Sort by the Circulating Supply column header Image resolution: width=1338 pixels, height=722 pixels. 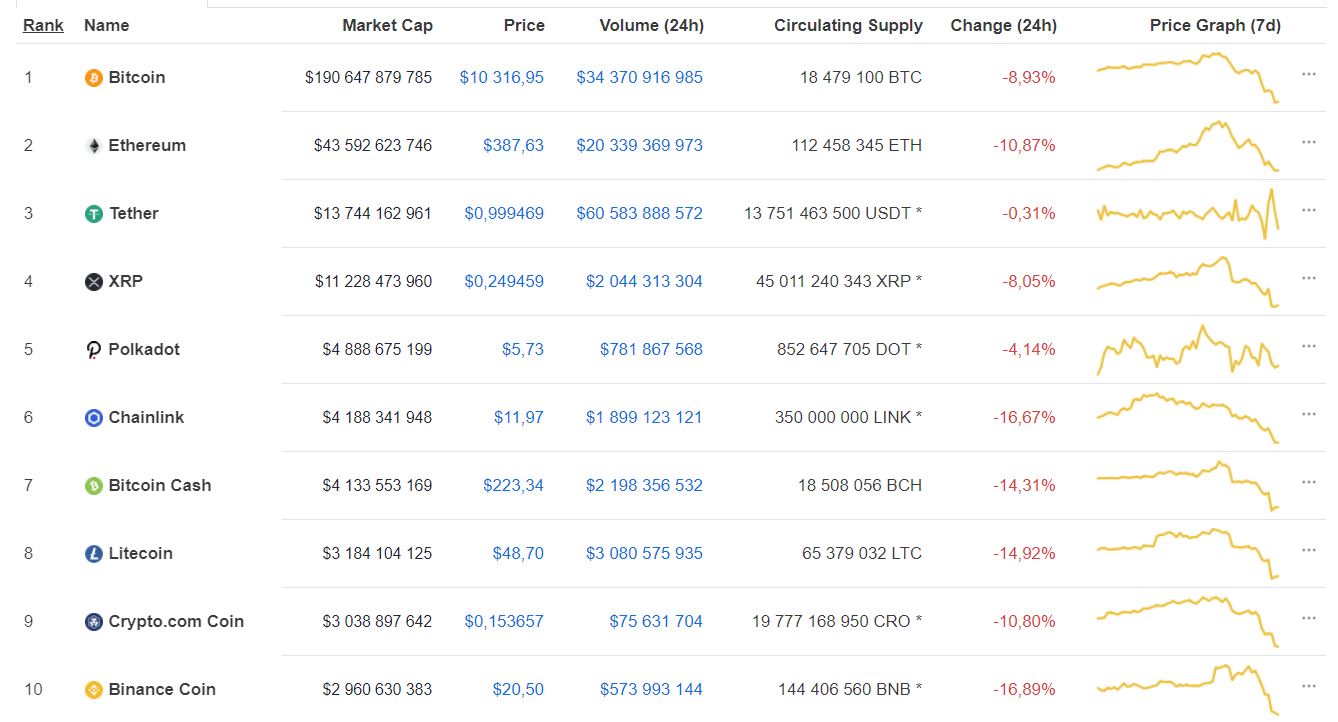(848, 25)
